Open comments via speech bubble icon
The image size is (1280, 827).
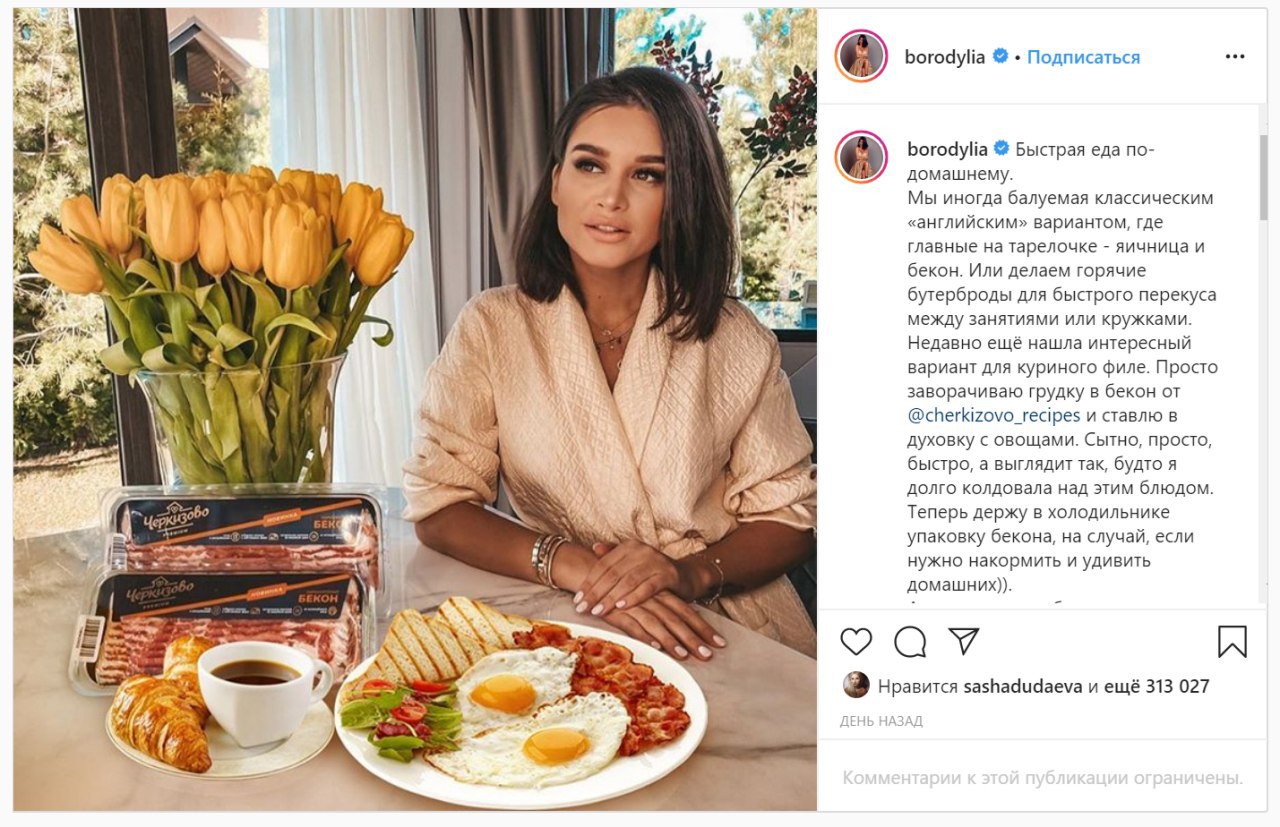910,641
